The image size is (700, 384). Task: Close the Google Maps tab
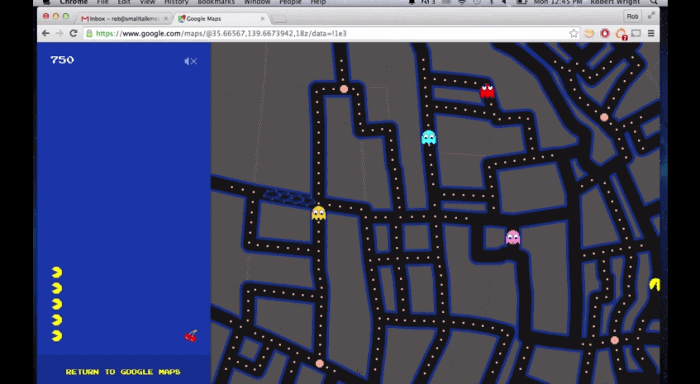tap(262, 19)
